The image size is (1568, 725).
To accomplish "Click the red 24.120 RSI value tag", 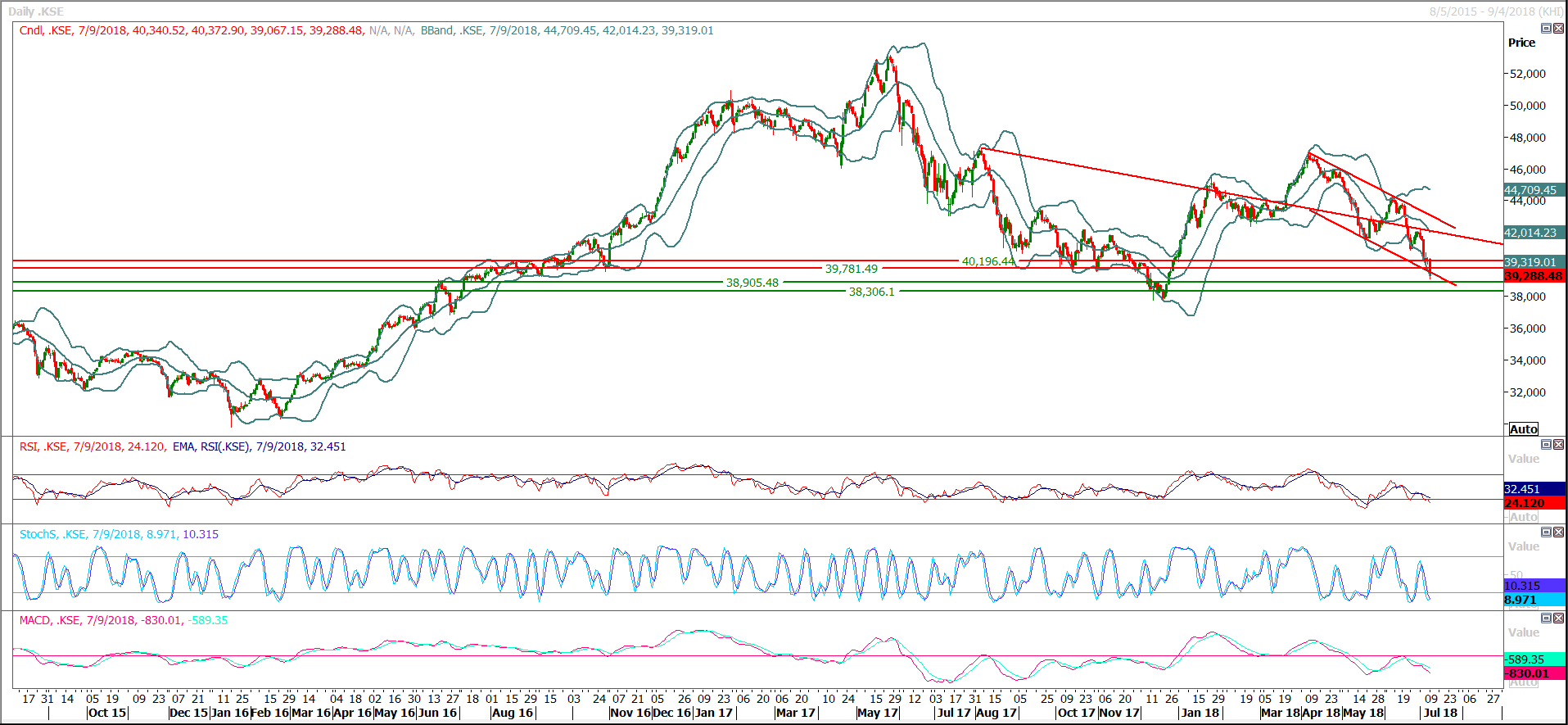I will [x=1534, y=503].
